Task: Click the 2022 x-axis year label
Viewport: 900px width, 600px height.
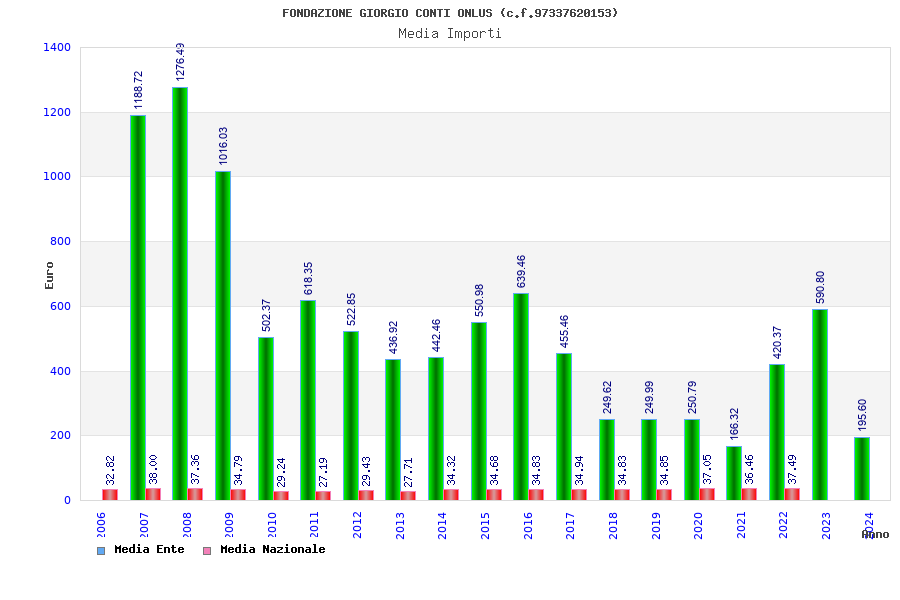Action: pos(783,525)
